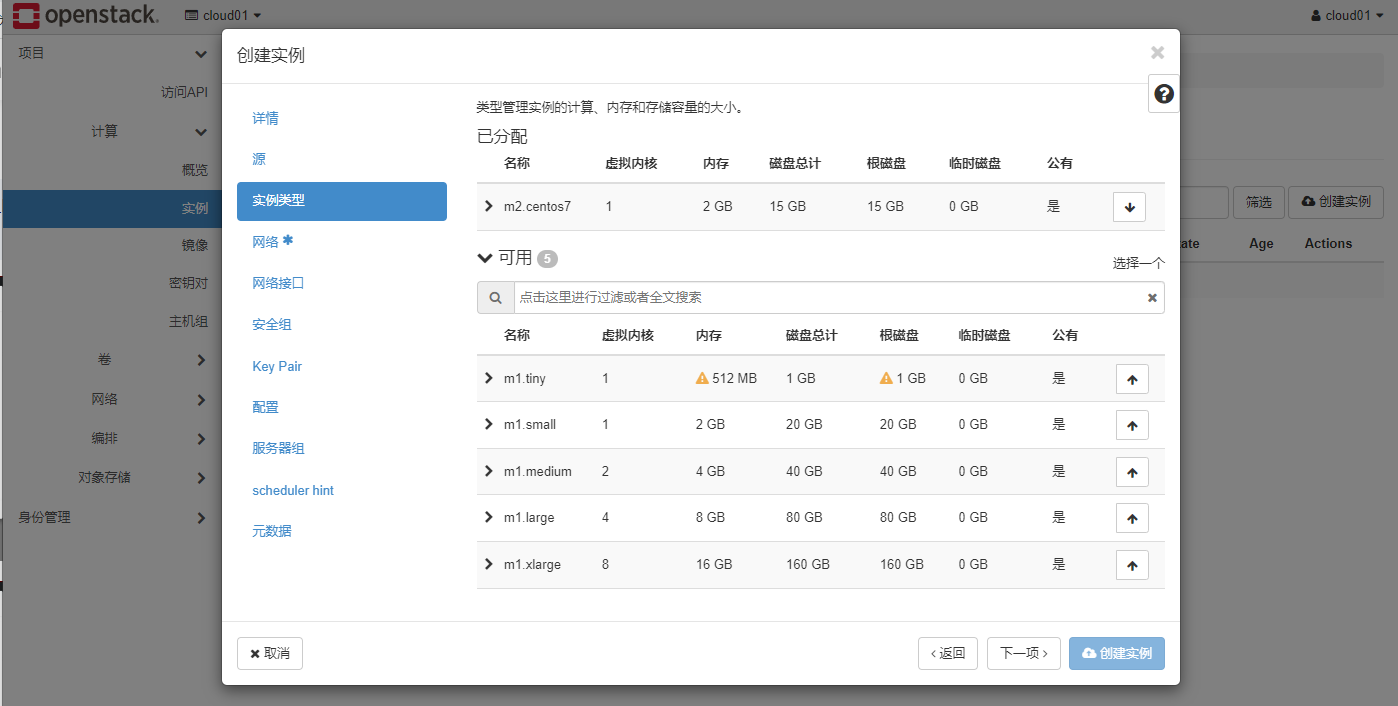Clear the filter search box with X
Image resolution: width=1398 pixels, height=706 pixels.
pos(1152,298)
